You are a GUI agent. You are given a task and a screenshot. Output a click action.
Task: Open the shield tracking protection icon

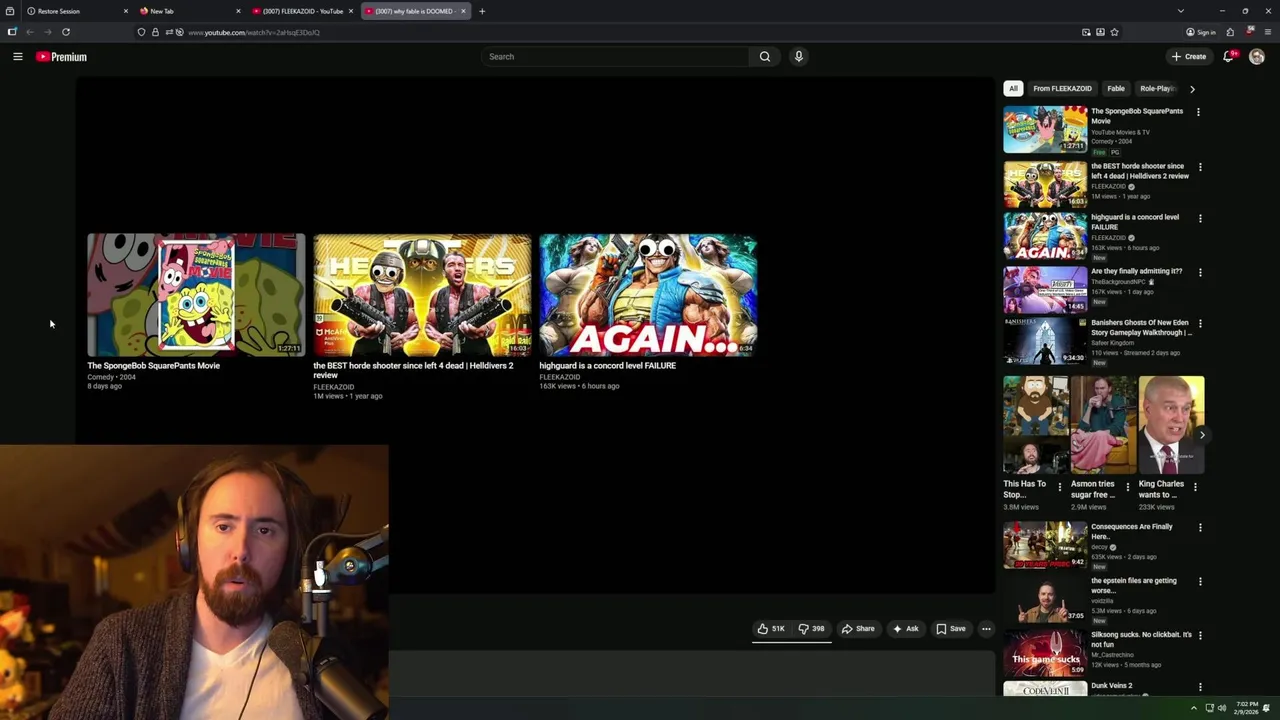[x=141, y=32]
